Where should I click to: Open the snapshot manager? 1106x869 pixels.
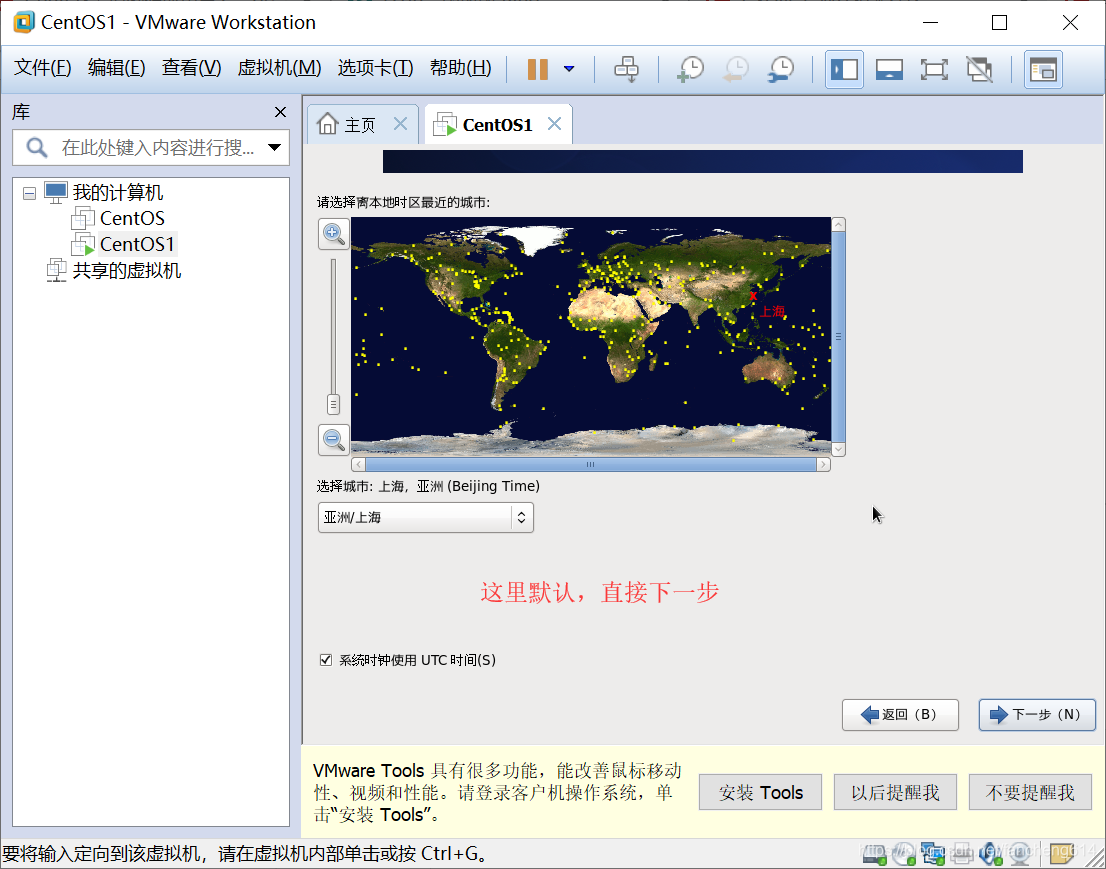(781, 69)
